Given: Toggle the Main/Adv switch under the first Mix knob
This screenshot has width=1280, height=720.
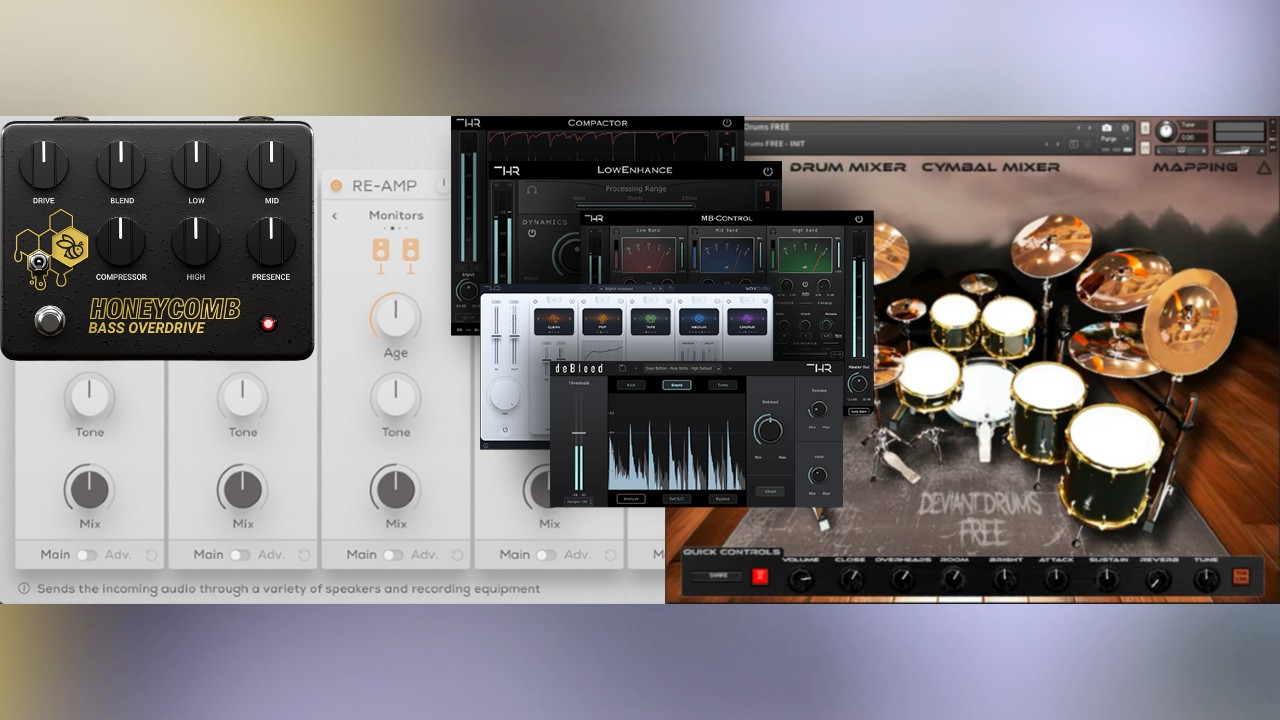Looking at the screenshot, I should 87,554.
